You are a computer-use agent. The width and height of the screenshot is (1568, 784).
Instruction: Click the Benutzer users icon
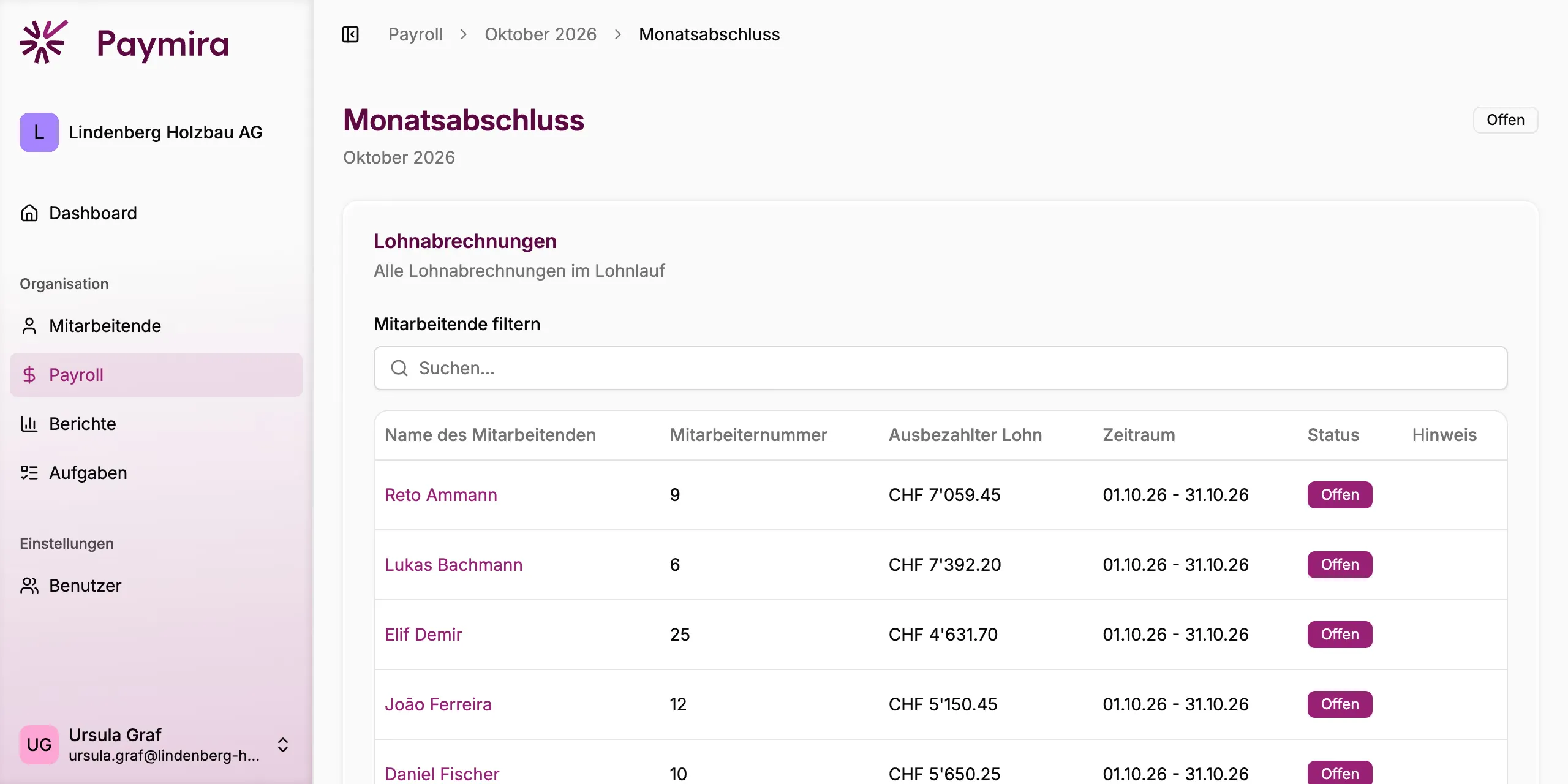[29, 586]
